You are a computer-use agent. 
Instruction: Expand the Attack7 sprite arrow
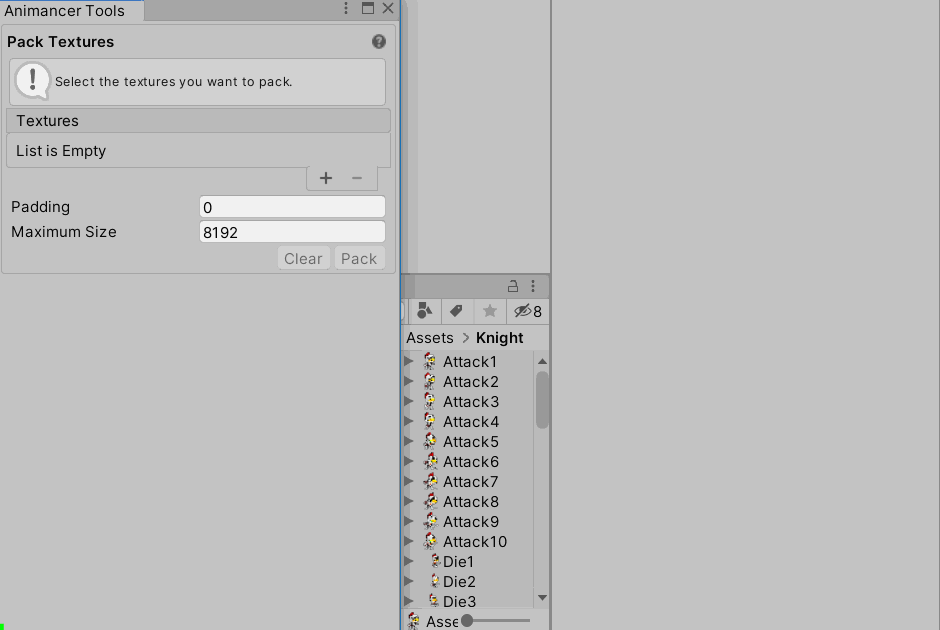click(x=409, y=481)
